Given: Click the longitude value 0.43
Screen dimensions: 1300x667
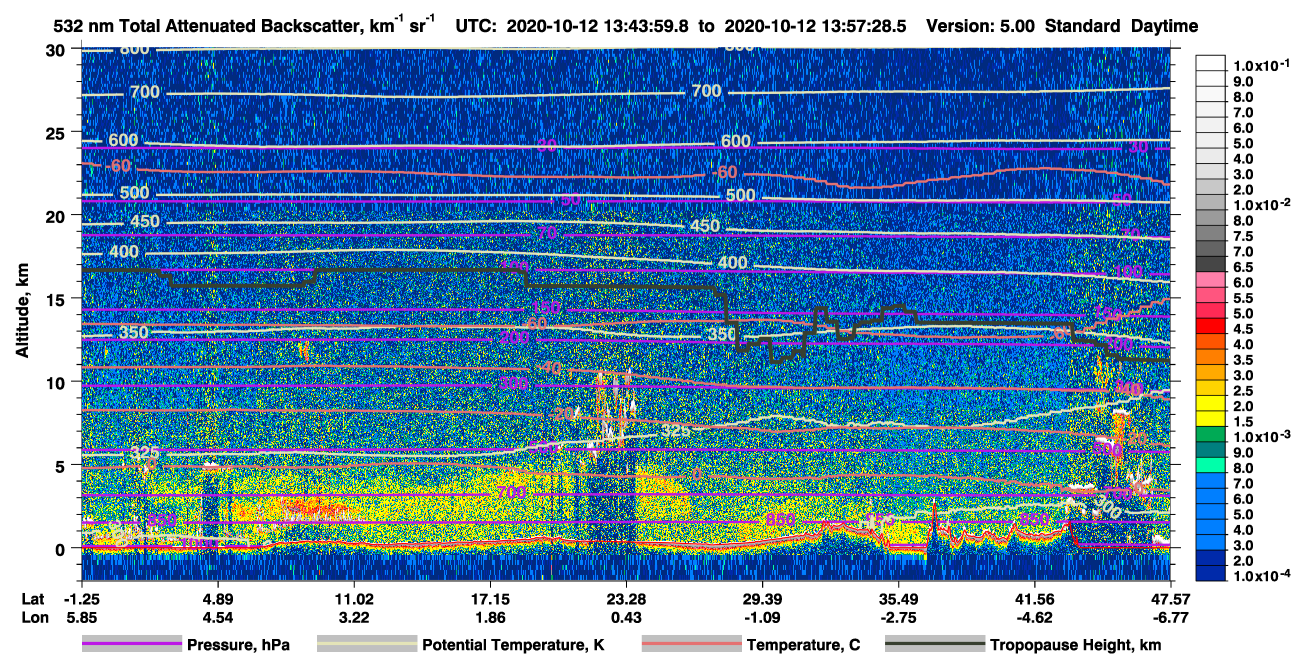Looking at the screenshot, I should [626, 617].
